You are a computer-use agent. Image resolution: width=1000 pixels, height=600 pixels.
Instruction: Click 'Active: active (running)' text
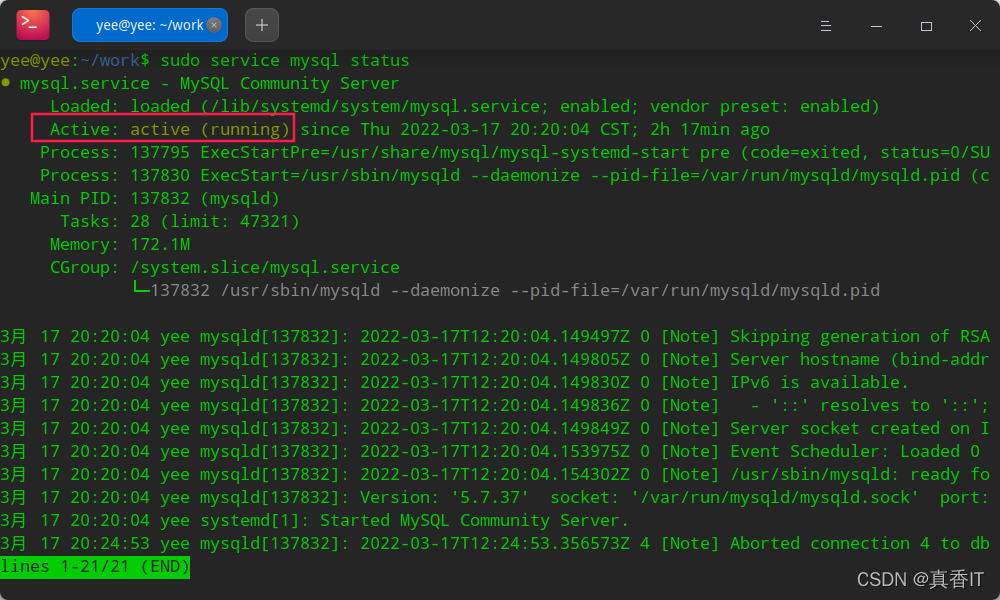coord(170,129)
